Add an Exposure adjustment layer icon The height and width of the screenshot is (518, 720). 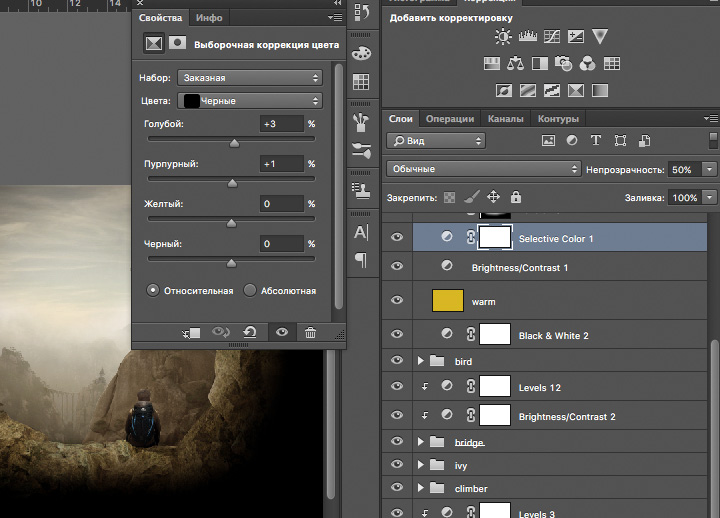point(575,36)
